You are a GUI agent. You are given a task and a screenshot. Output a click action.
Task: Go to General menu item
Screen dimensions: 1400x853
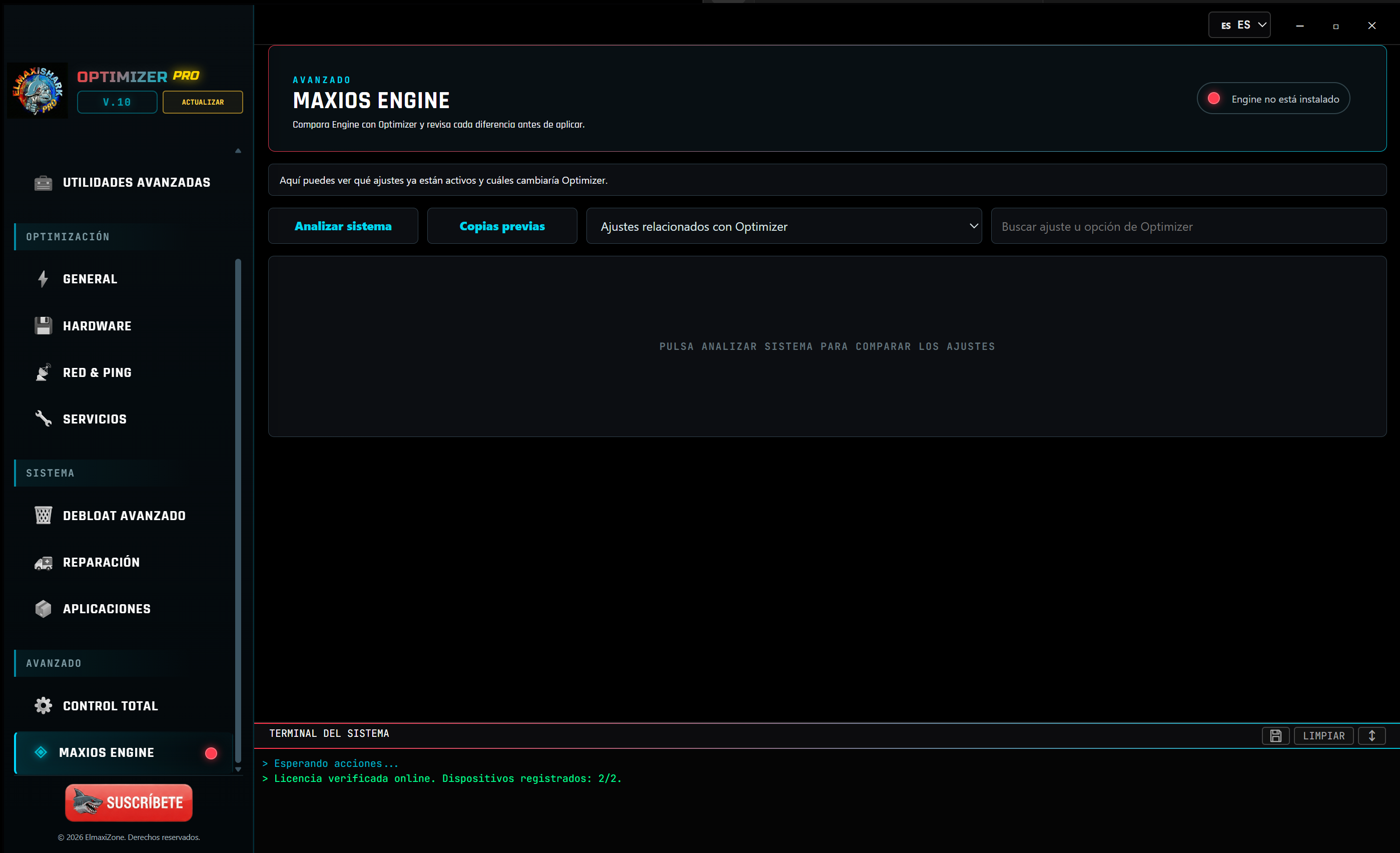124,279
